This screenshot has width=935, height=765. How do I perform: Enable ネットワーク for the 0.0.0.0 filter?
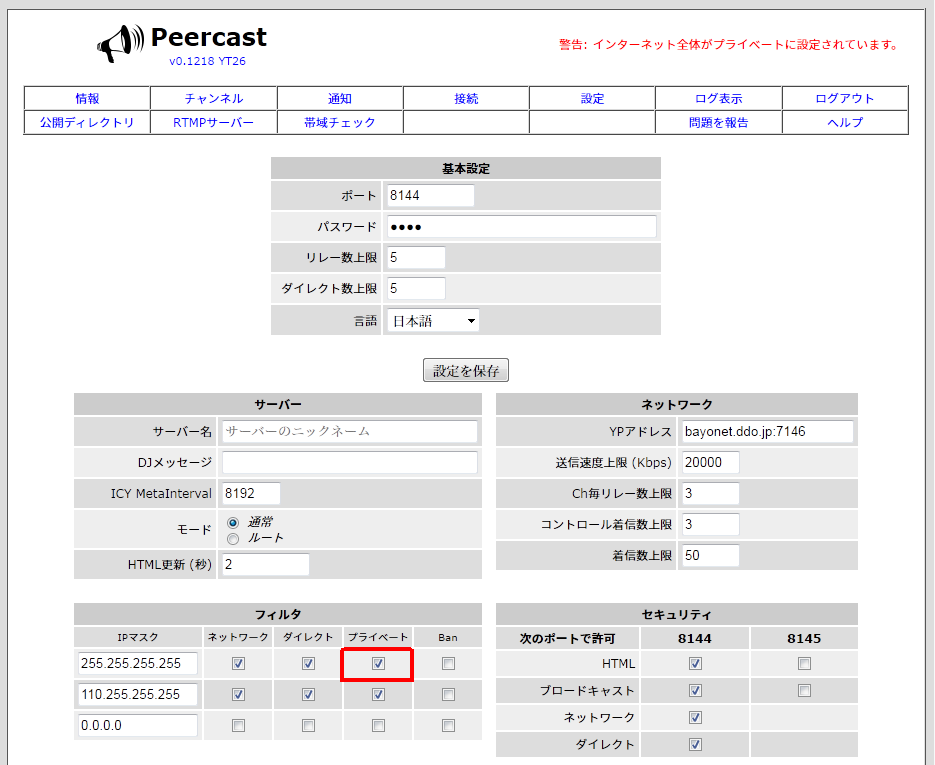238,725
